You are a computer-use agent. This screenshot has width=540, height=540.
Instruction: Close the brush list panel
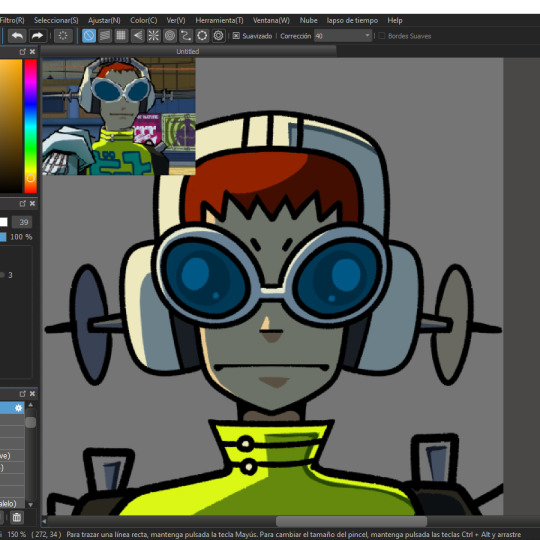pos(32,394)
